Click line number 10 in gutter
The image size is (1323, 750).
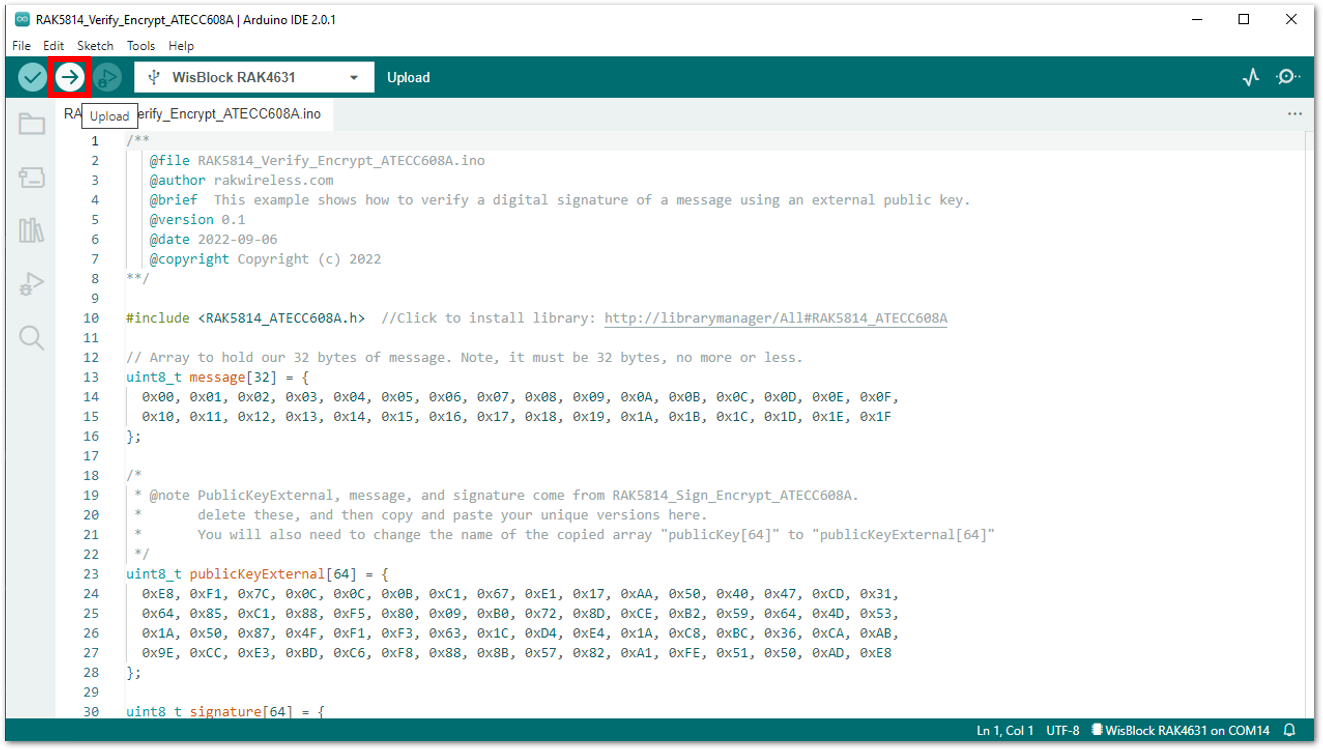[91, 318]
